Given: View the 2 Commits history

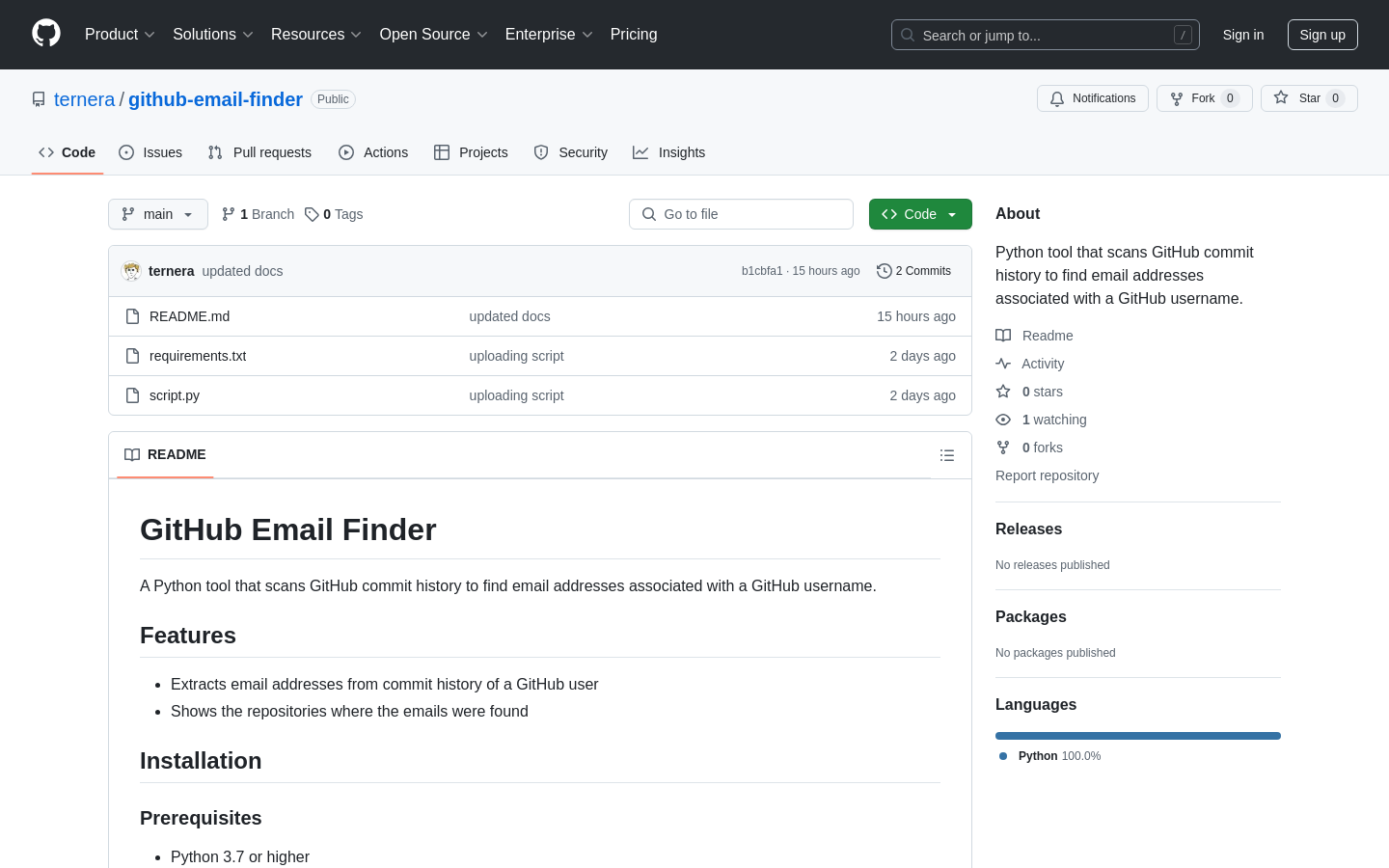Looking at the screenshot, I should click(x=913, y=271).
